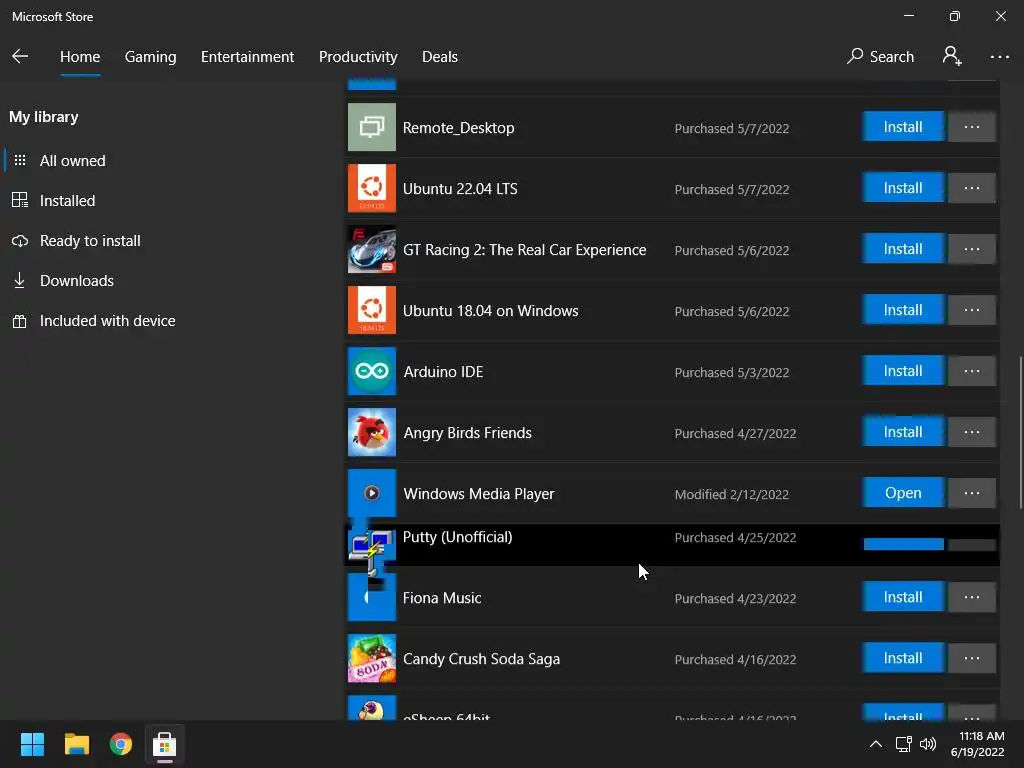
Task: Install Fiona Music
Action: point(903,597)
